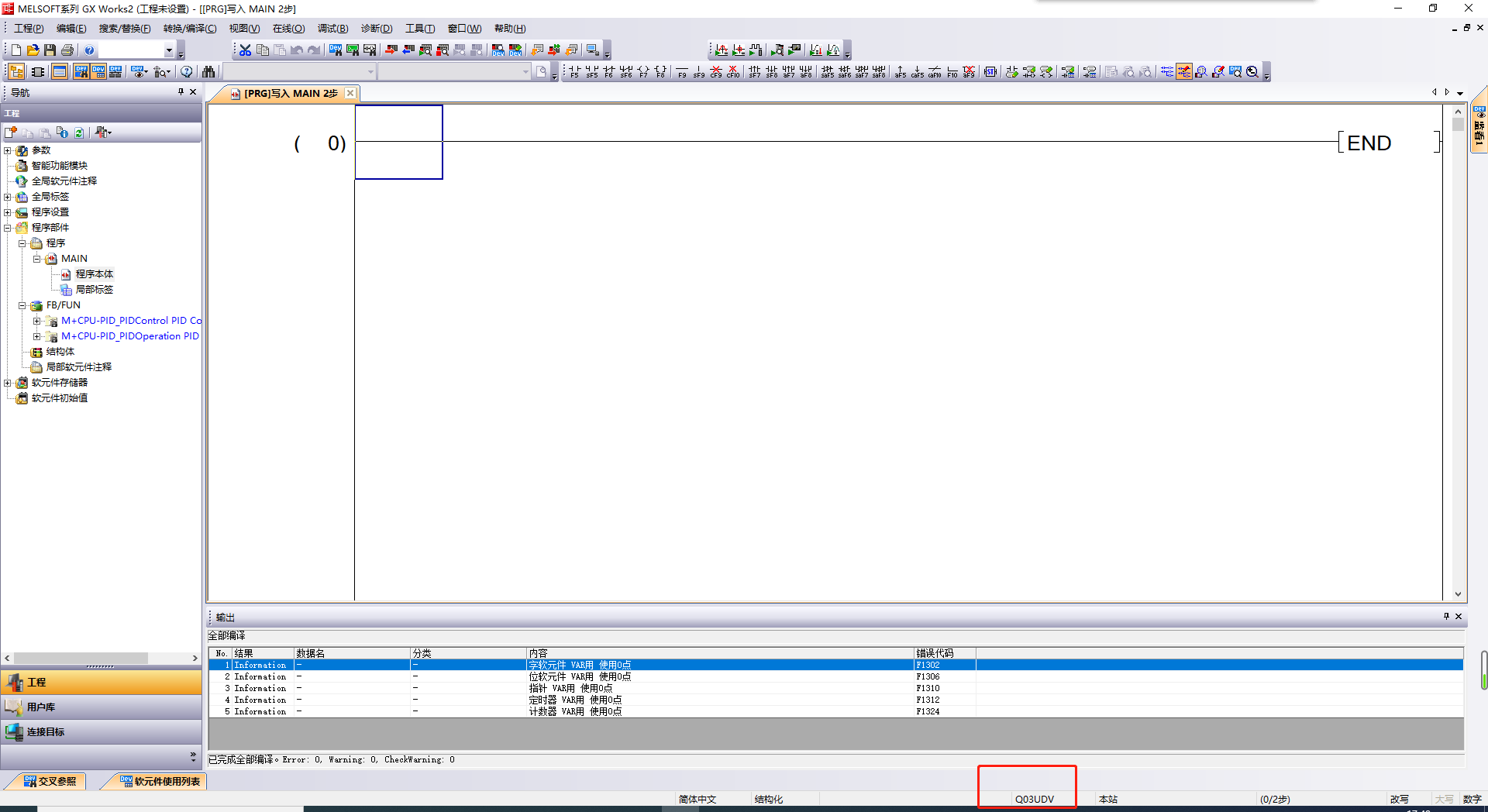
Task: Insert an application instruction (F8)
Action: (x=660, y=72)
